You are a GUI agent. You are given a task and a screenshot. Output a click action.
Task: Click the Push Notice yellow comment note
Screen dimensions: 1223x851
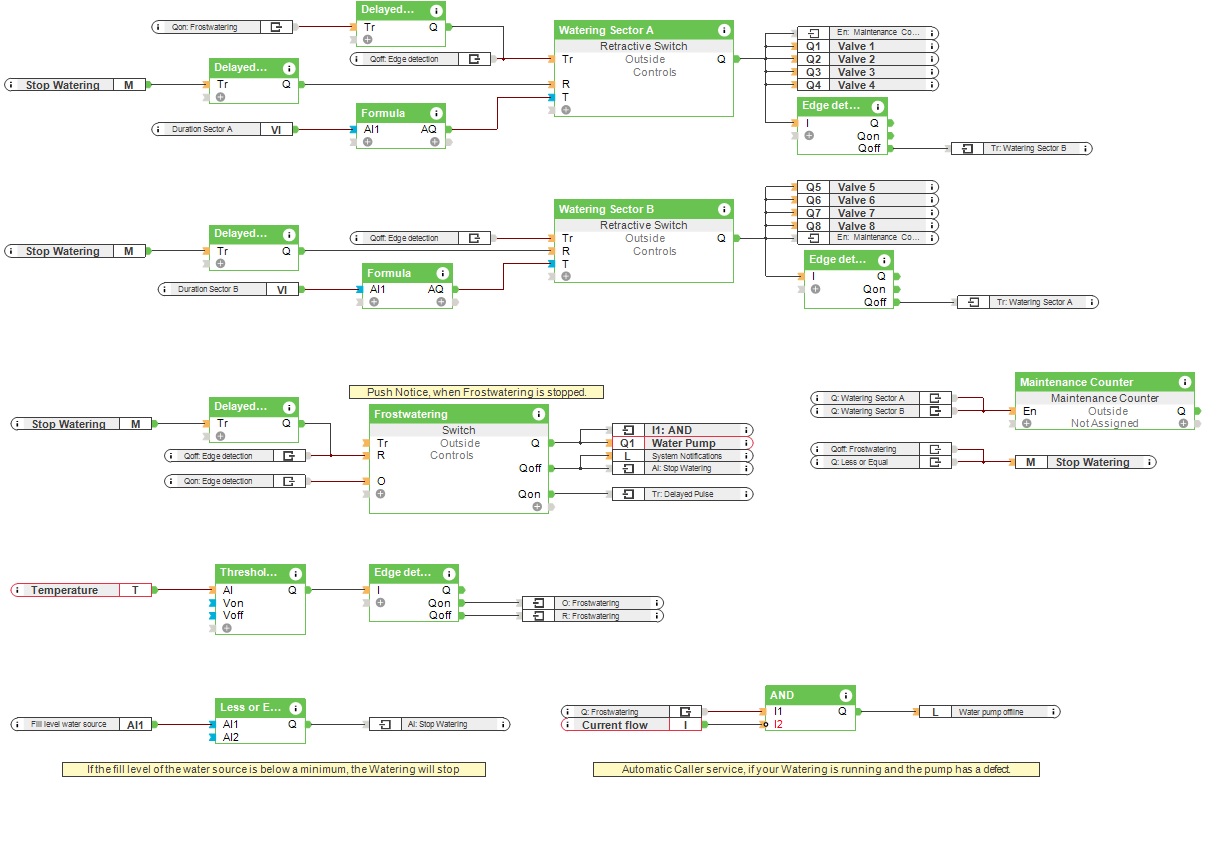476,392
